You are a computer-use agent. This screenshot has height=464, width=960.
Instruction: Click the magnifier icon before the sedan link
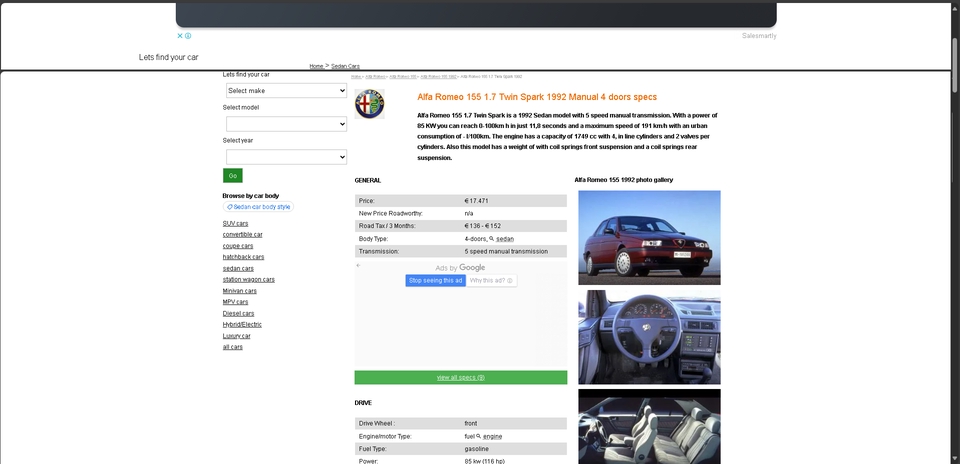pos(492,239)
